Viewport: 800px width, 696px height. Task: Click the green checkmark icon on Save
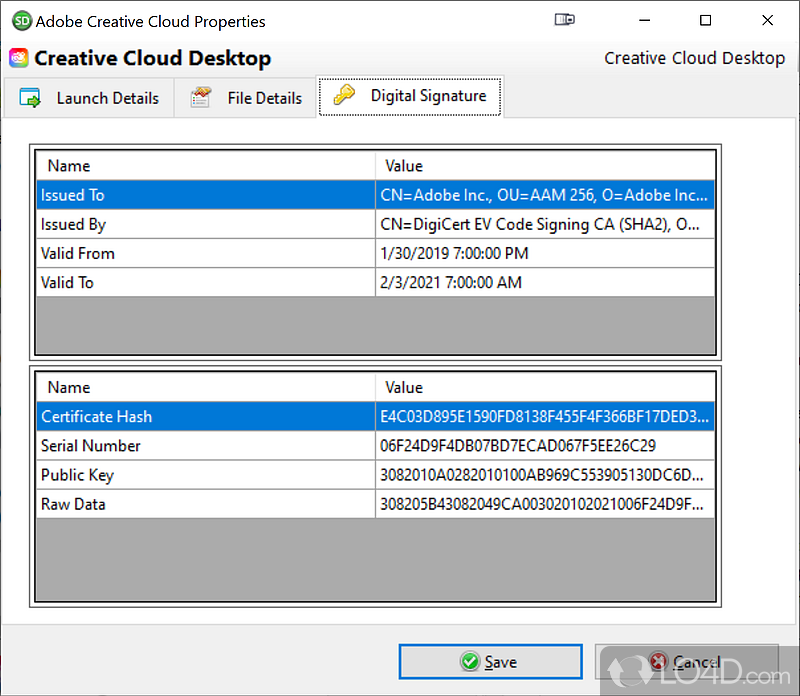469,661
